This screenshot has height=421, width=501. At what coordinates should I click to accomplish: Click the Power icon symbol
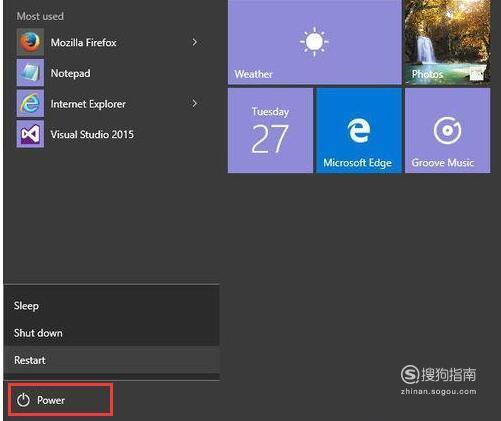pos(23,400)
